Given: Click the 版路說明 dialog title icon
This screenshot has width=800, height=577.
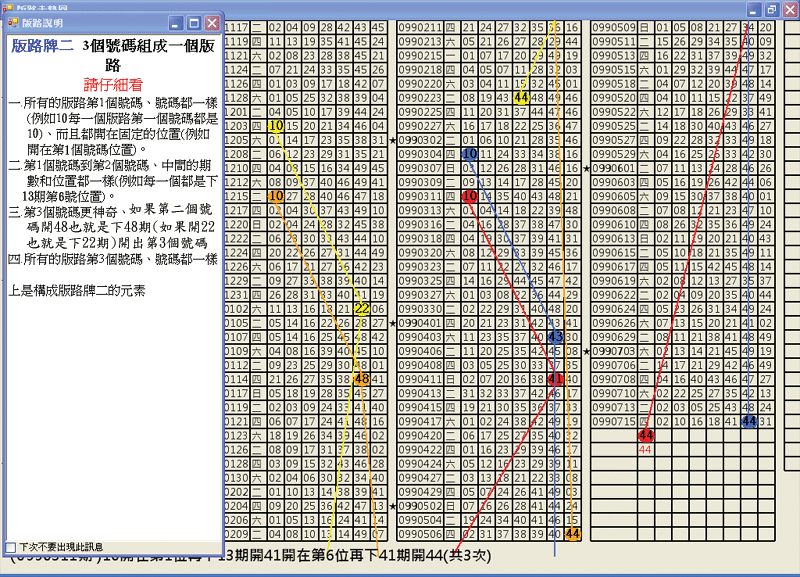Looking at the screenshot, I should (x=13, y=23).
